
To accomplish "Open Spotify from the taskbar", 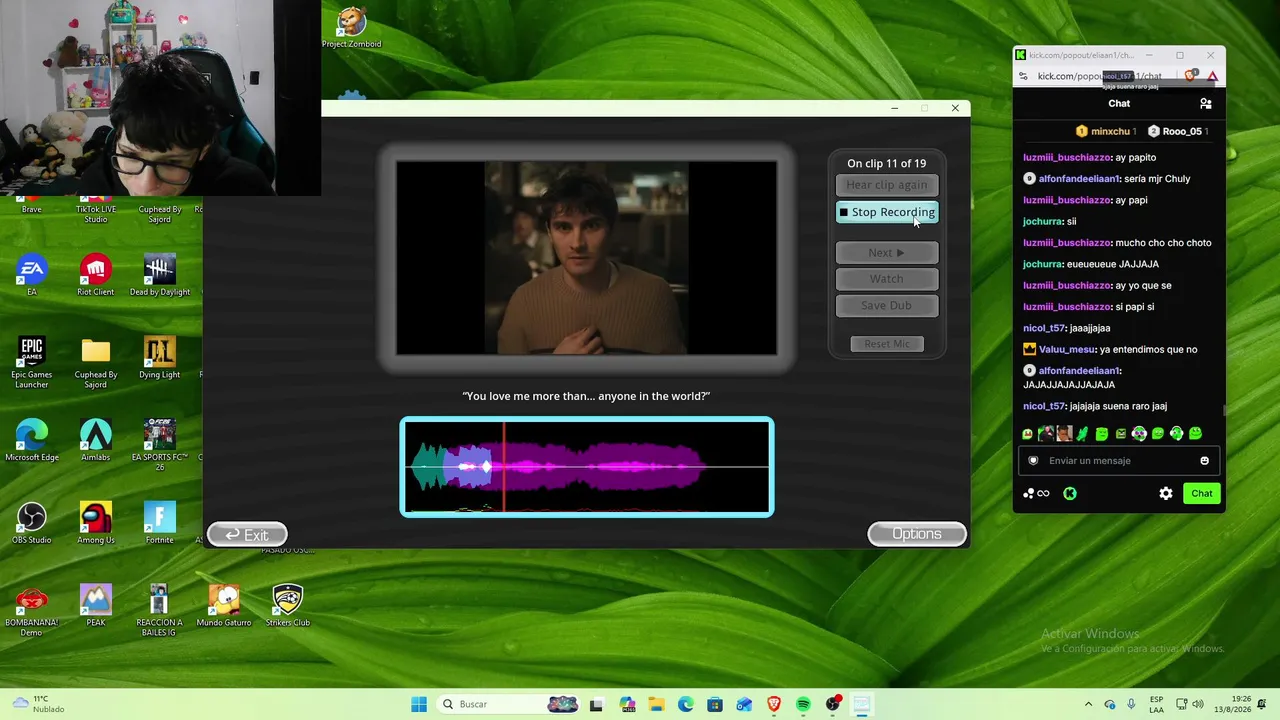I will 803,704.
